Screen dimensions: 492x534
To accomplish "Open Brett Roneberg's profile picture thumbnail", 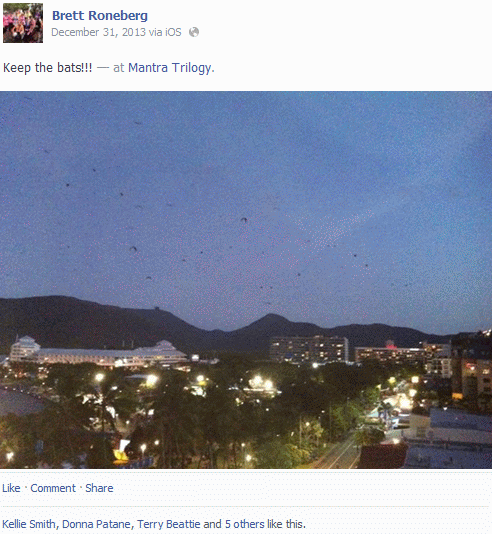I will click(x=23, y=23).
